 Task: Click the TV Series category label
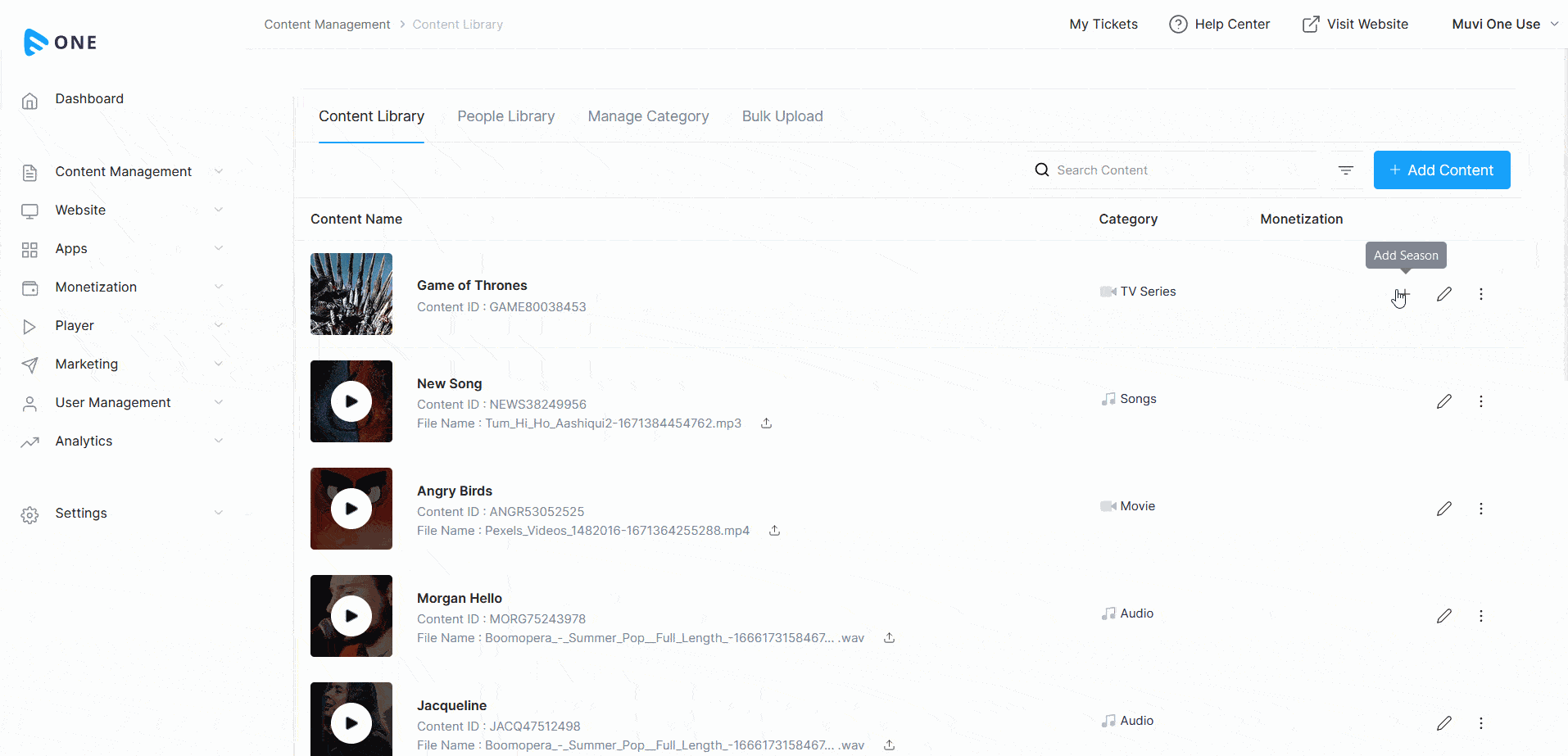click(1148, 292)
